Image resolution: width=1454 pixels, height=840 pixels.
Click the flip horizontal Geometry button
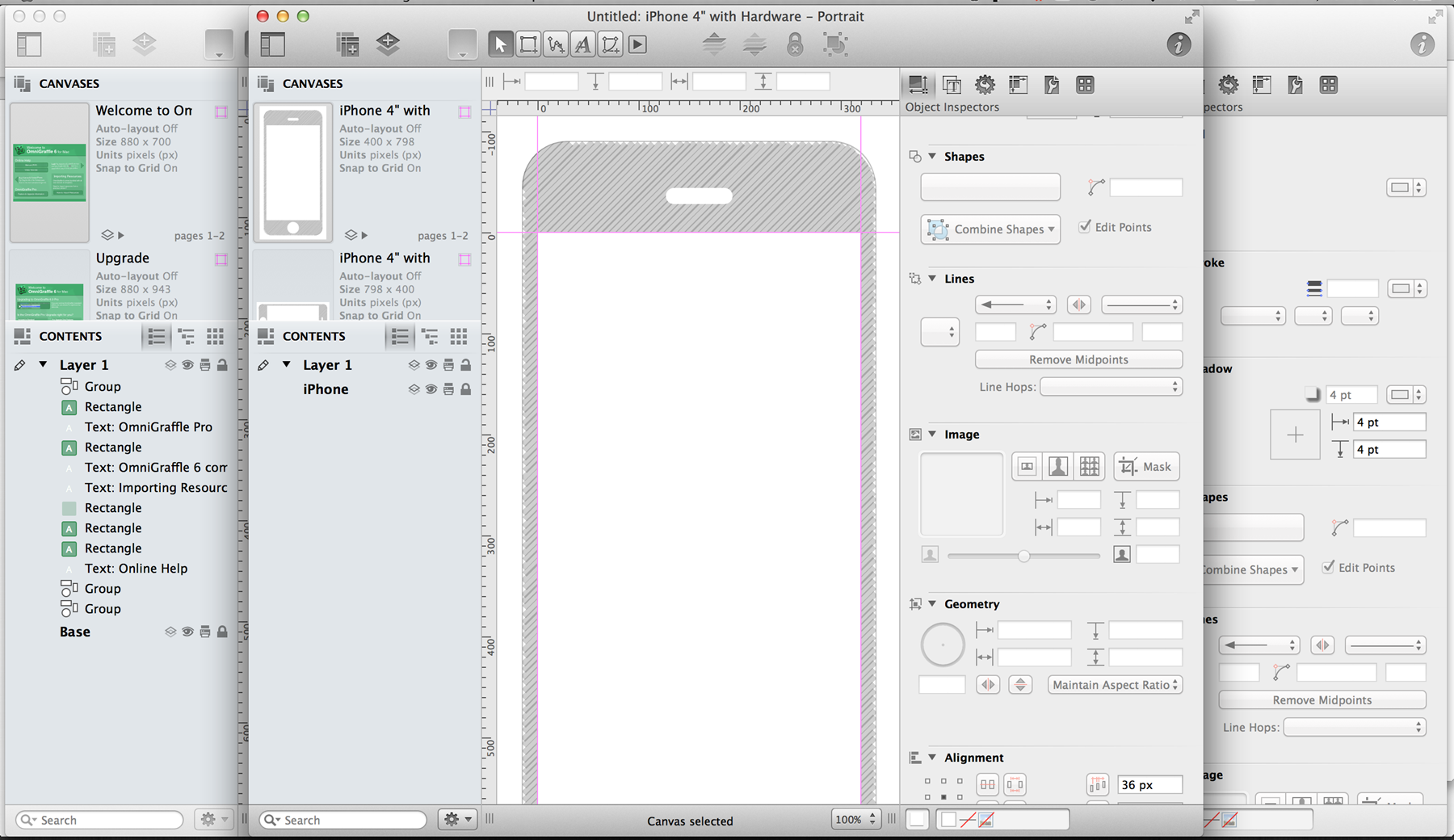coord(988,685)
